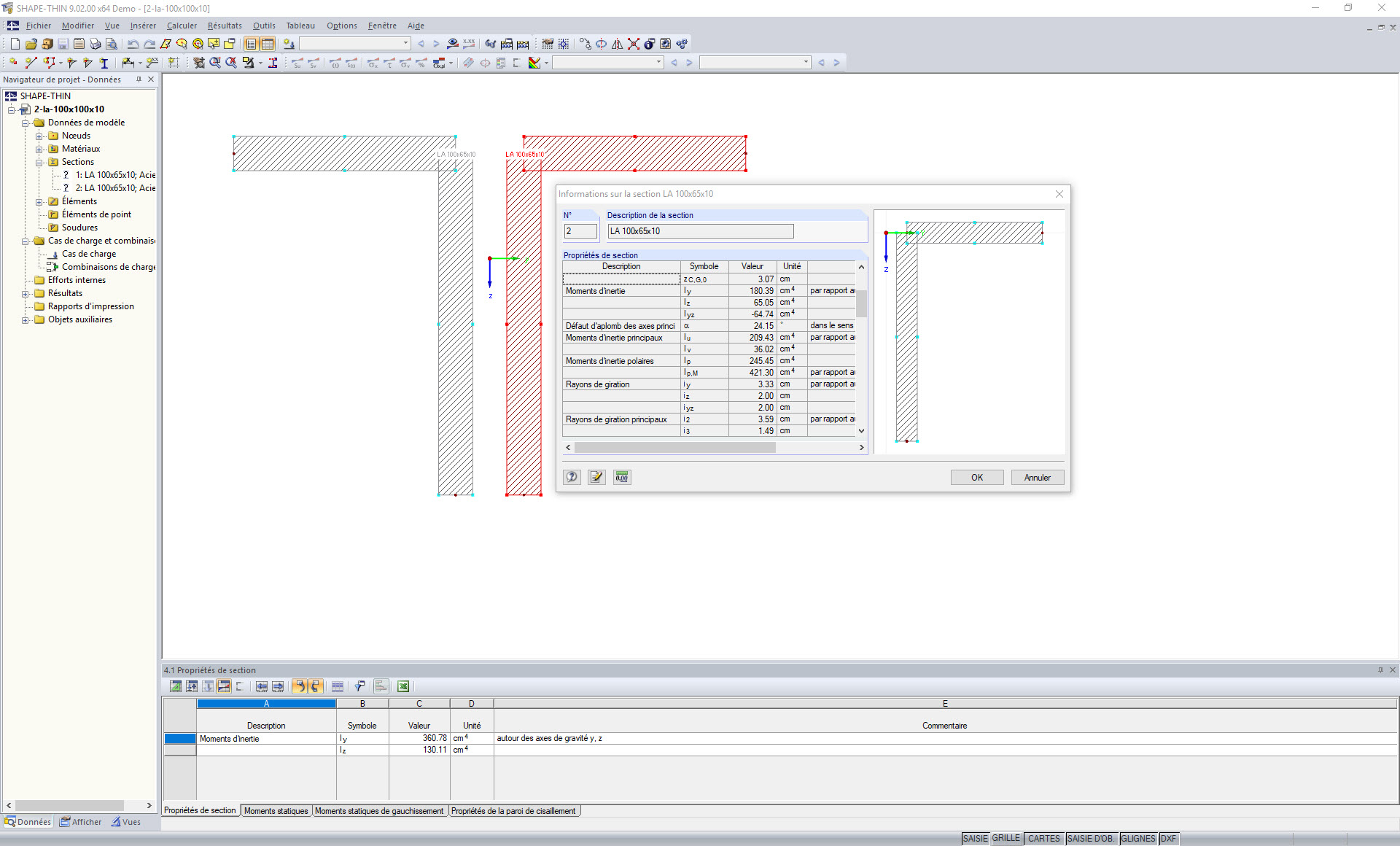Click the OK button in dialog
The height and width of the screenshot is (846, 1400).
pyautogui.click(x=977, y=478)
